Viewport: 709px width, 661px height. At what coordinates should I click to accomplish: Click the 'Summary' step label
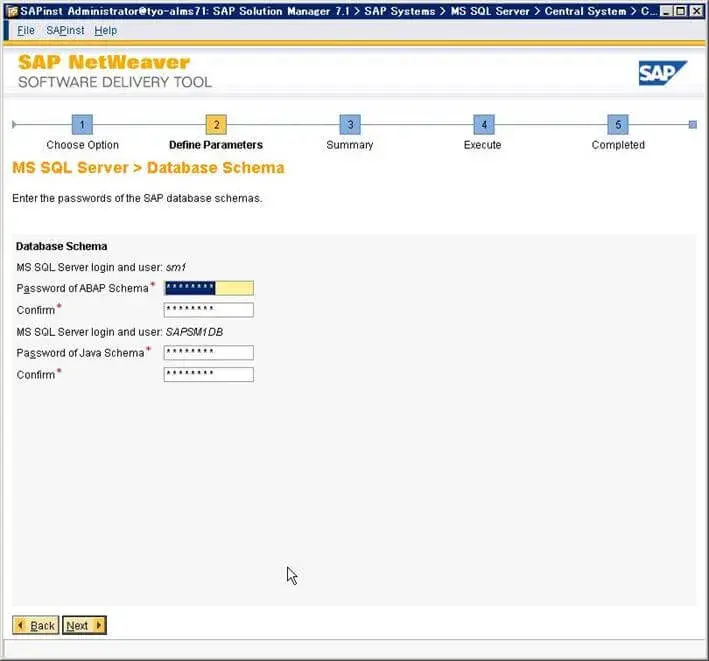[350, 145]
